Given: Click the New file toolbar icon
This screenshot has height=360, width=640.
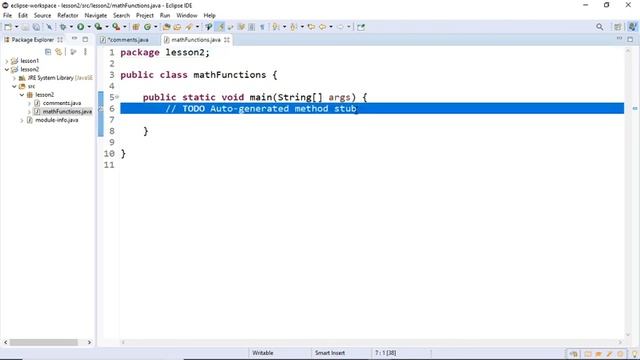Looking at the screenshot, I should [8, 27].
